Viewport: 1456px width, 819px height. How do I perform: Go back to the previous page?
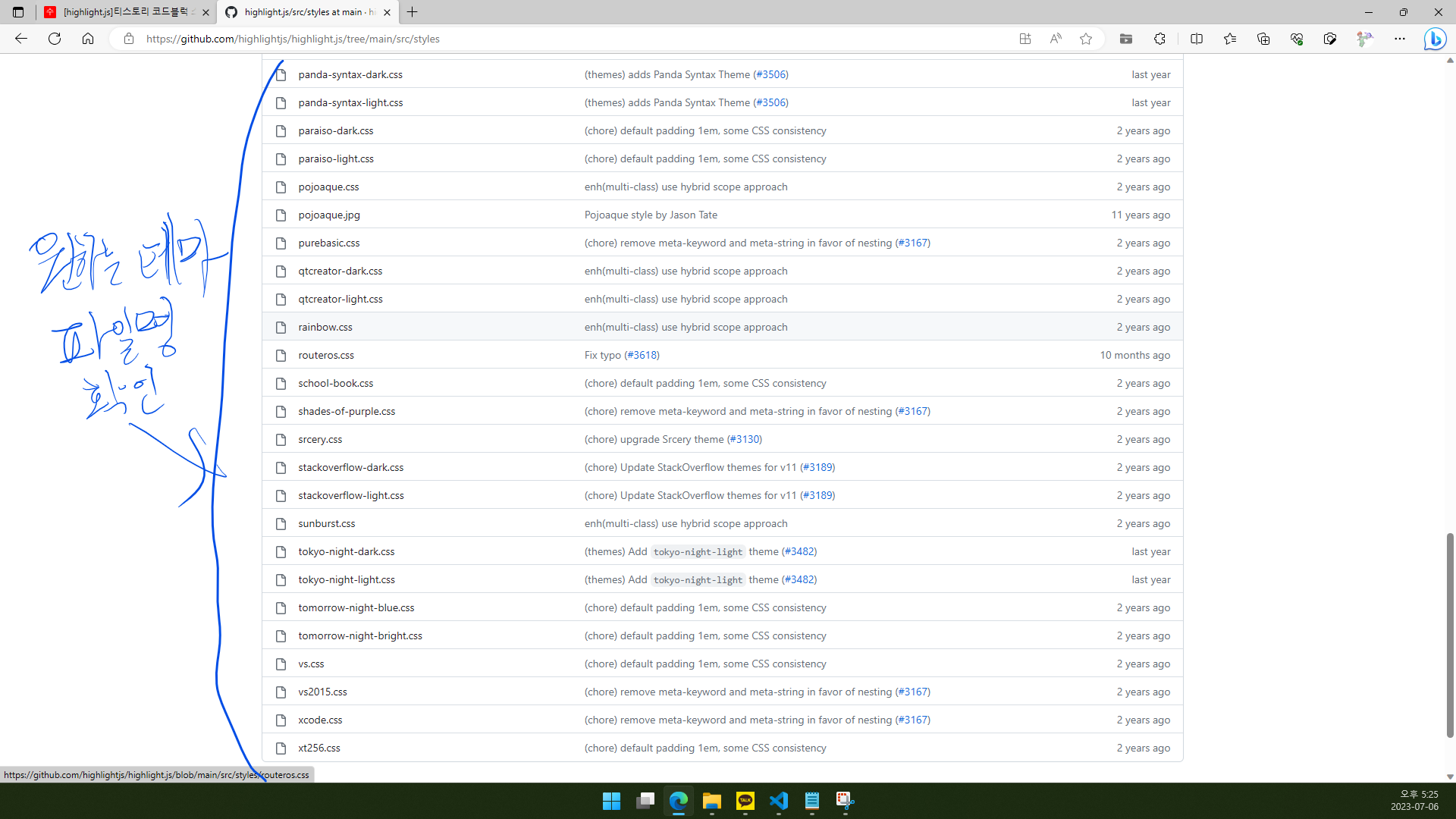tap(21, 39)
